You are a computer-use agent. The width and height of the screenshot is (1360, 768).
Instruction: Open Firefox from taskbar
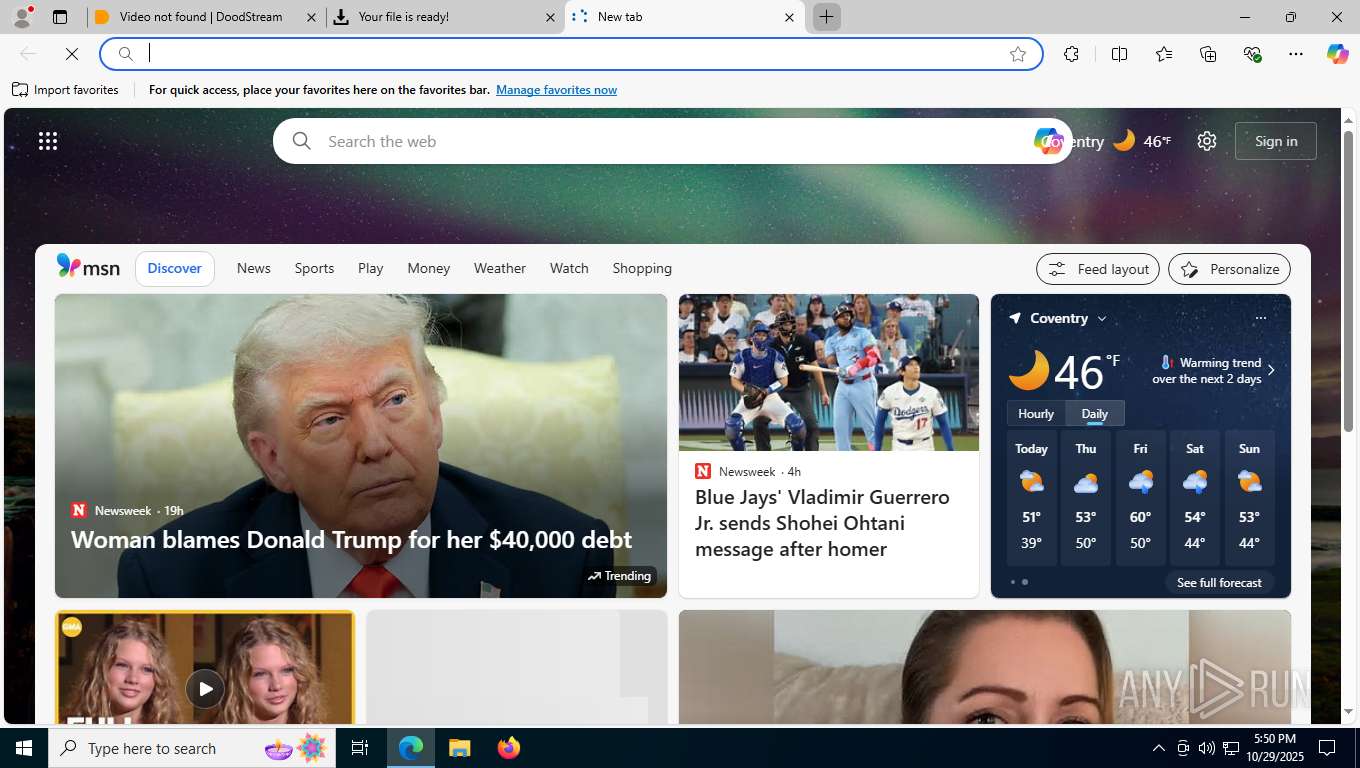click(508, 748)
